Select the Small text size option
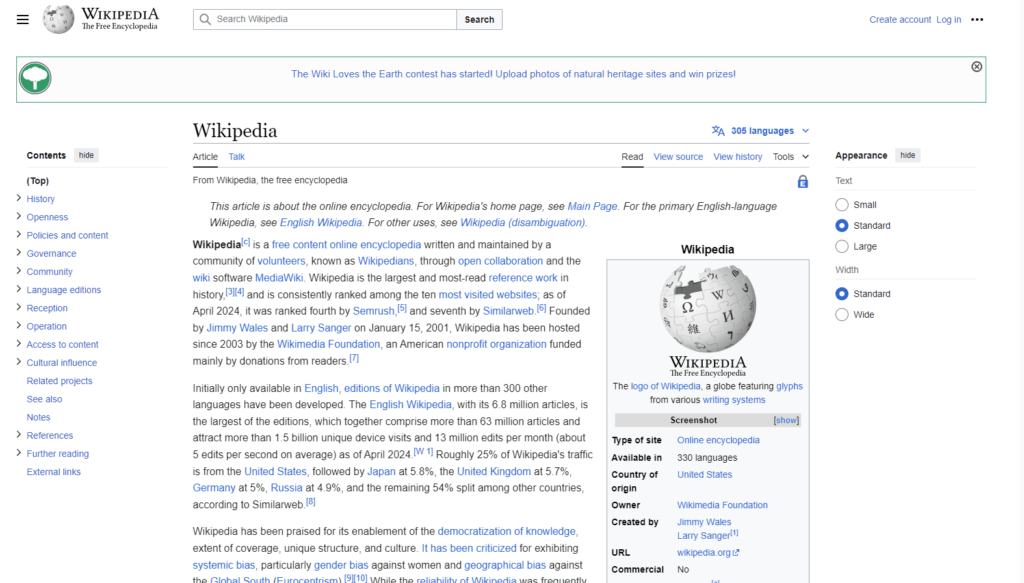The height and width of the screenshot is (583, 1024). pyautogui.click(x=842, y=205)
